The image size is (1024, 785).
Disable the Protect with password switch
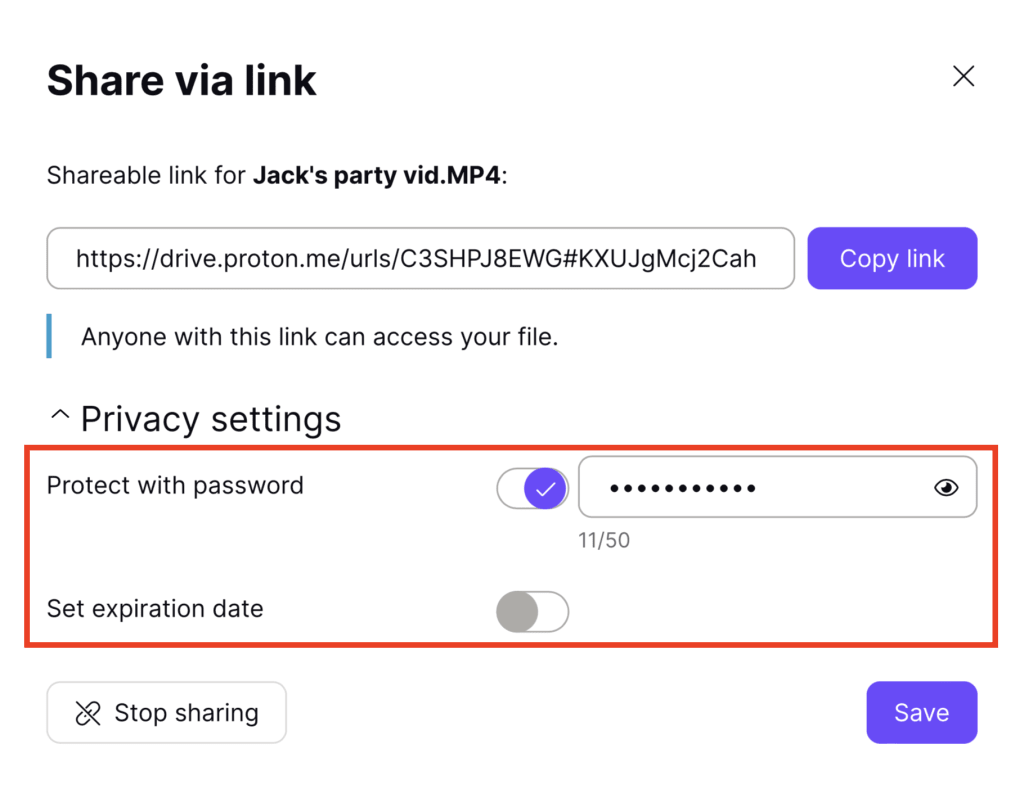(533, 487)
